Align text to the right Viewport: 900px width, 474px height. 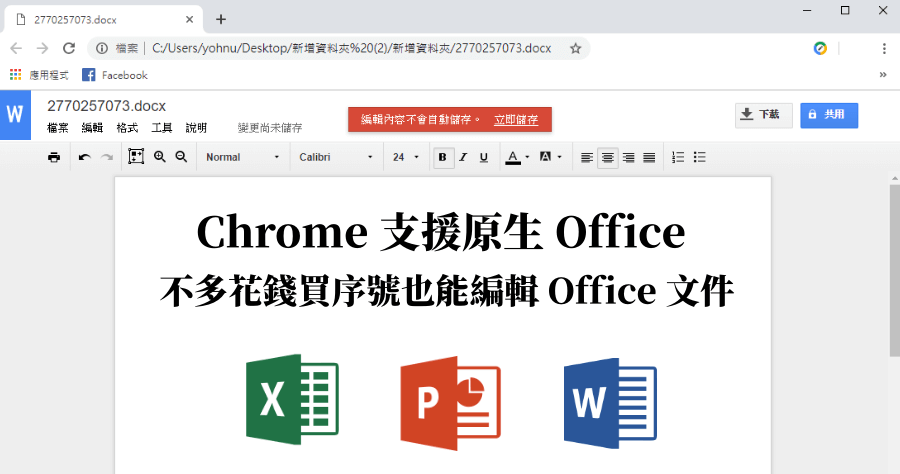click(629, 157)
